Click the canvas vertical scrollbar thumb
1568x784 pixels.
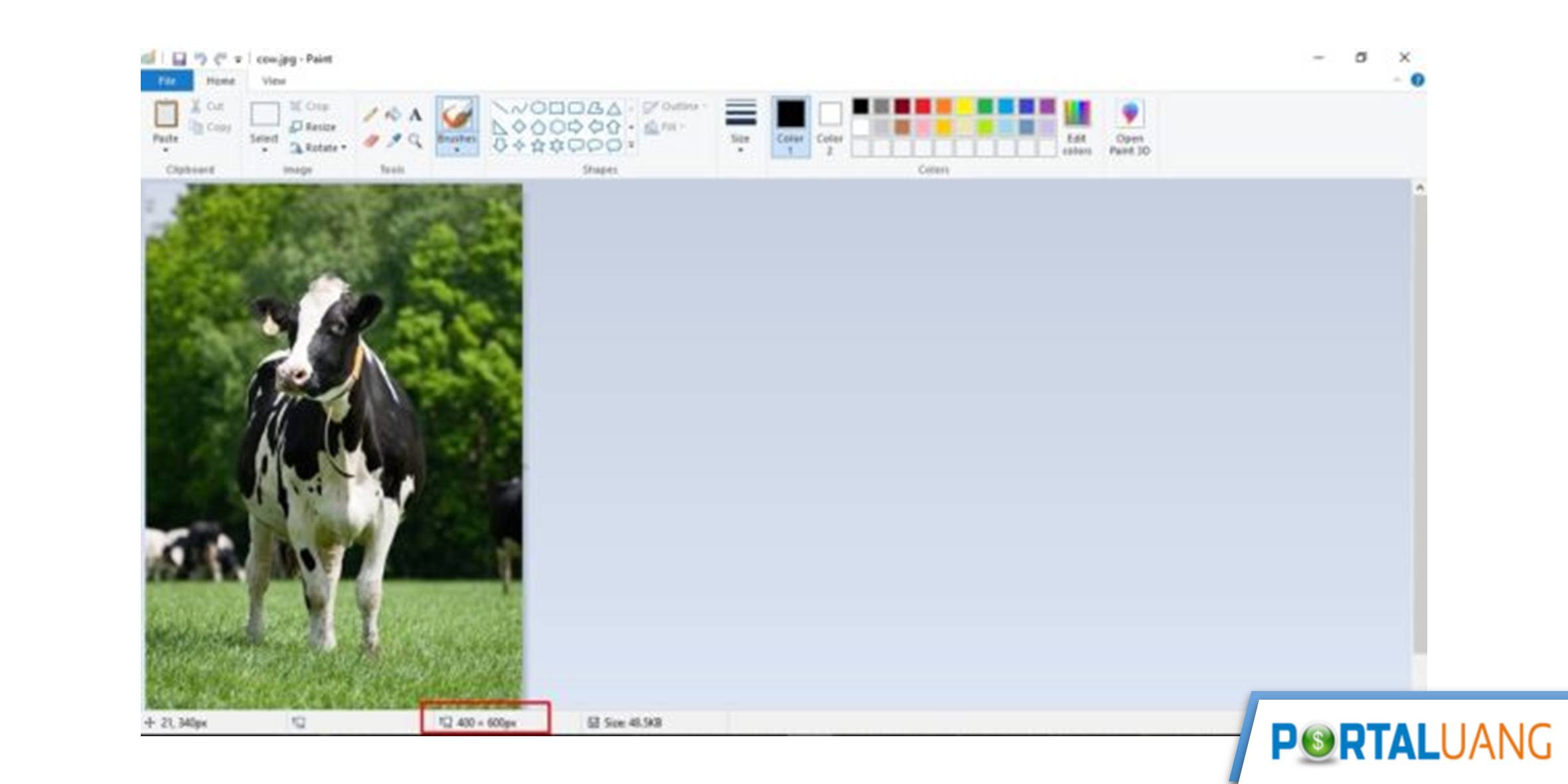[1419, 425]
